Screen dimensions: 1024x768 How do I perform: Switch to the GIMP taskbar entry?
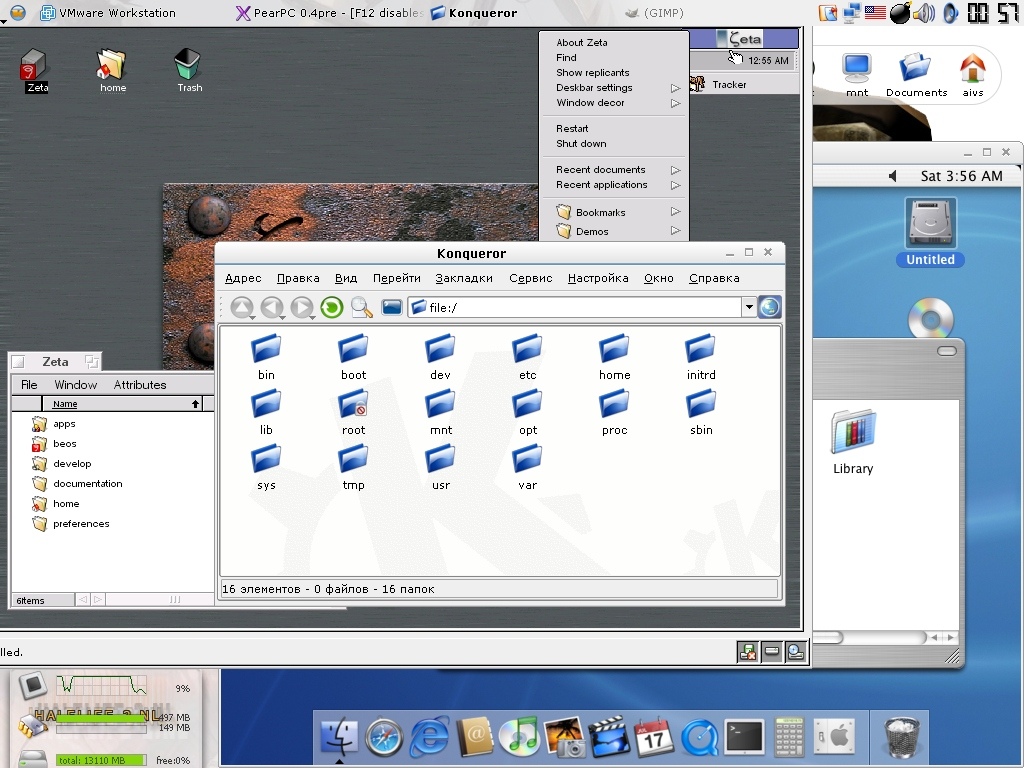[x=654, y=12]
